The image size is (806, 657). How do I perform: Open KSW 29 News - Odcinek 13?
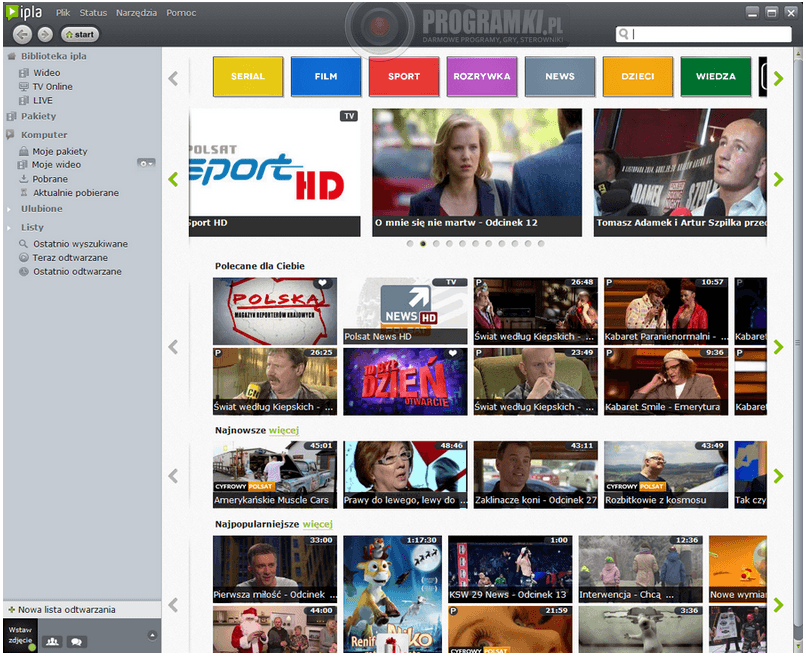pyautogui.click(x=510, y=569)
